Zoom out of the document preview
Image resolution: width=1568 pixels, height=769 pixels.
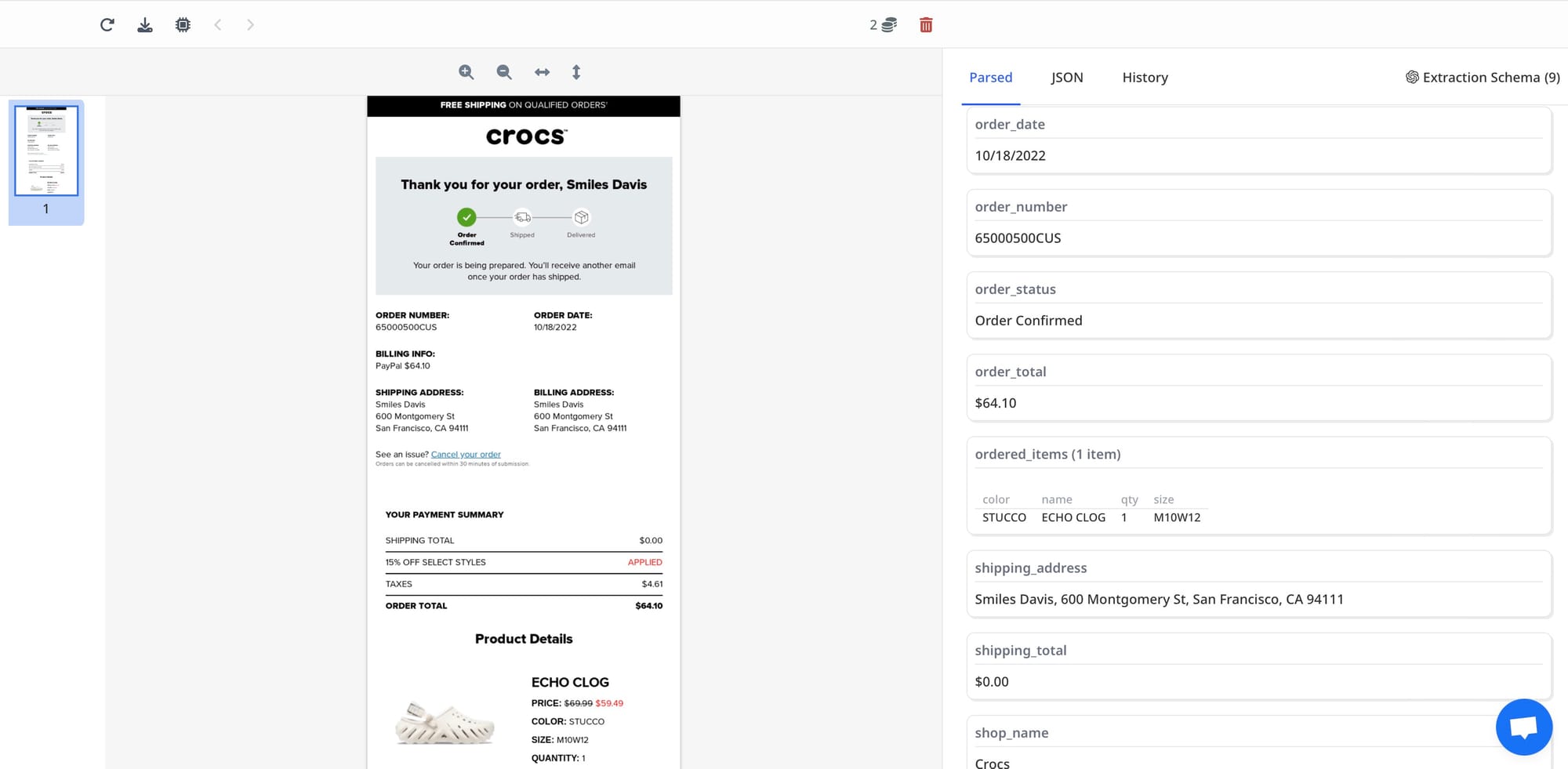click(x=504, y=72)
